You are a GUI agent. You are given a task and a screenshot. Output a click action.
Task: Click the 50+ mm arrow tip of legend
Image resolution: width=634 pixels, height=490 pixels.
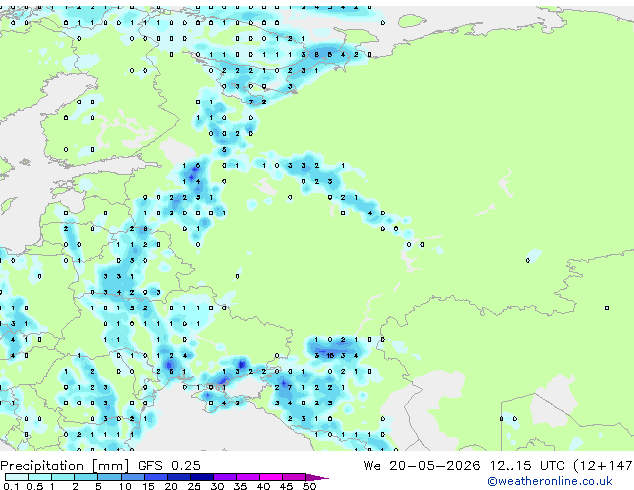pyautogui.click(x=317, y=477)
